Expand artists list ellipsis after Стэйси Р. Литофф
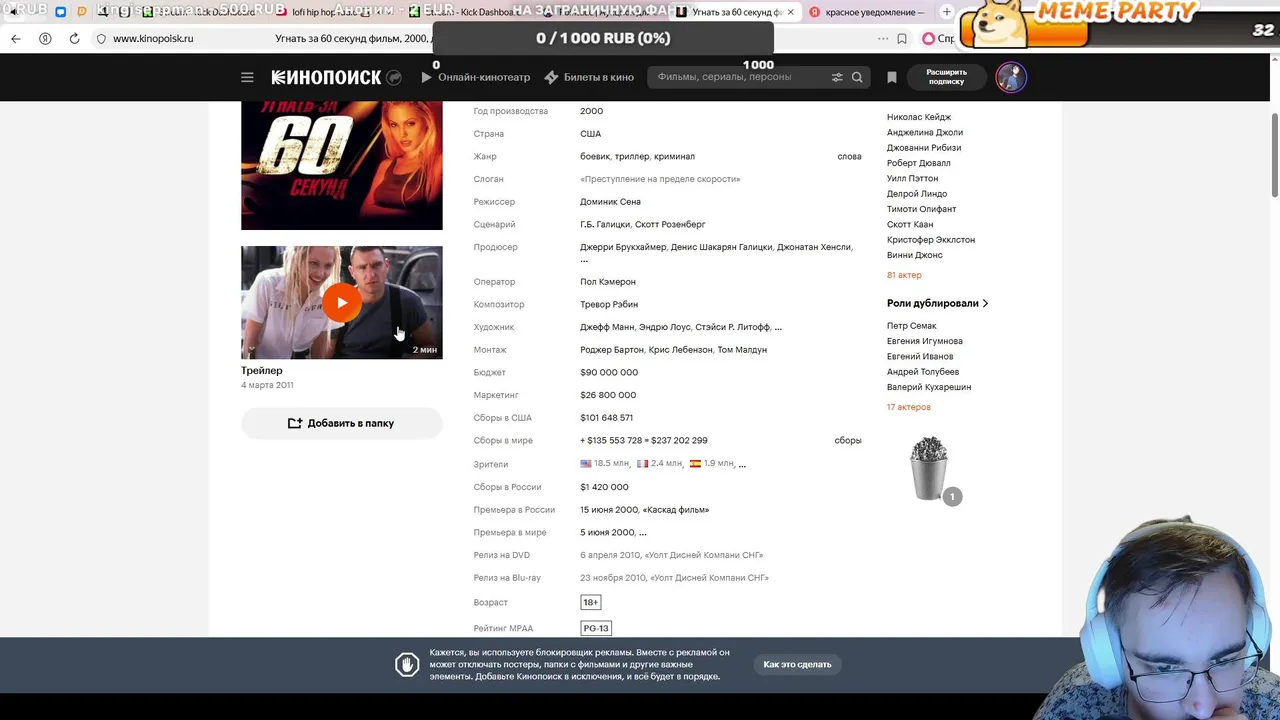The image size is (1280, 720). (778, 327)
